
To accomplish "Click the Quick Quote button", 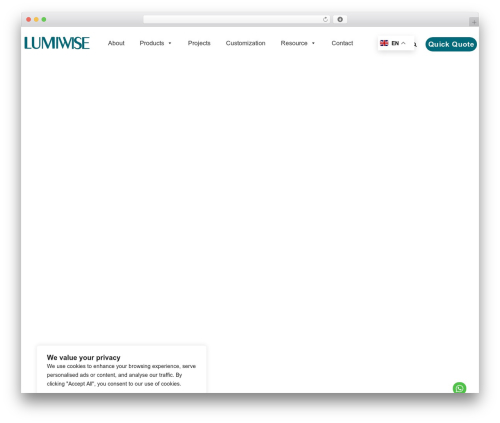I will coord(451,44).
